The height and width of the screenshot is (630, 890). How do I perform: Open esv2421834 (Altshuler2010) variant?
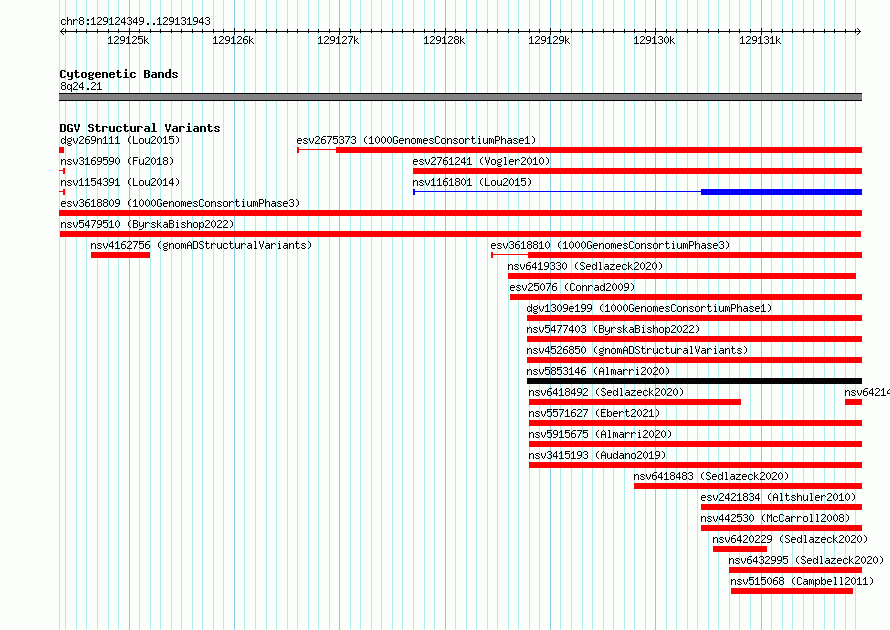click(778, 497)
